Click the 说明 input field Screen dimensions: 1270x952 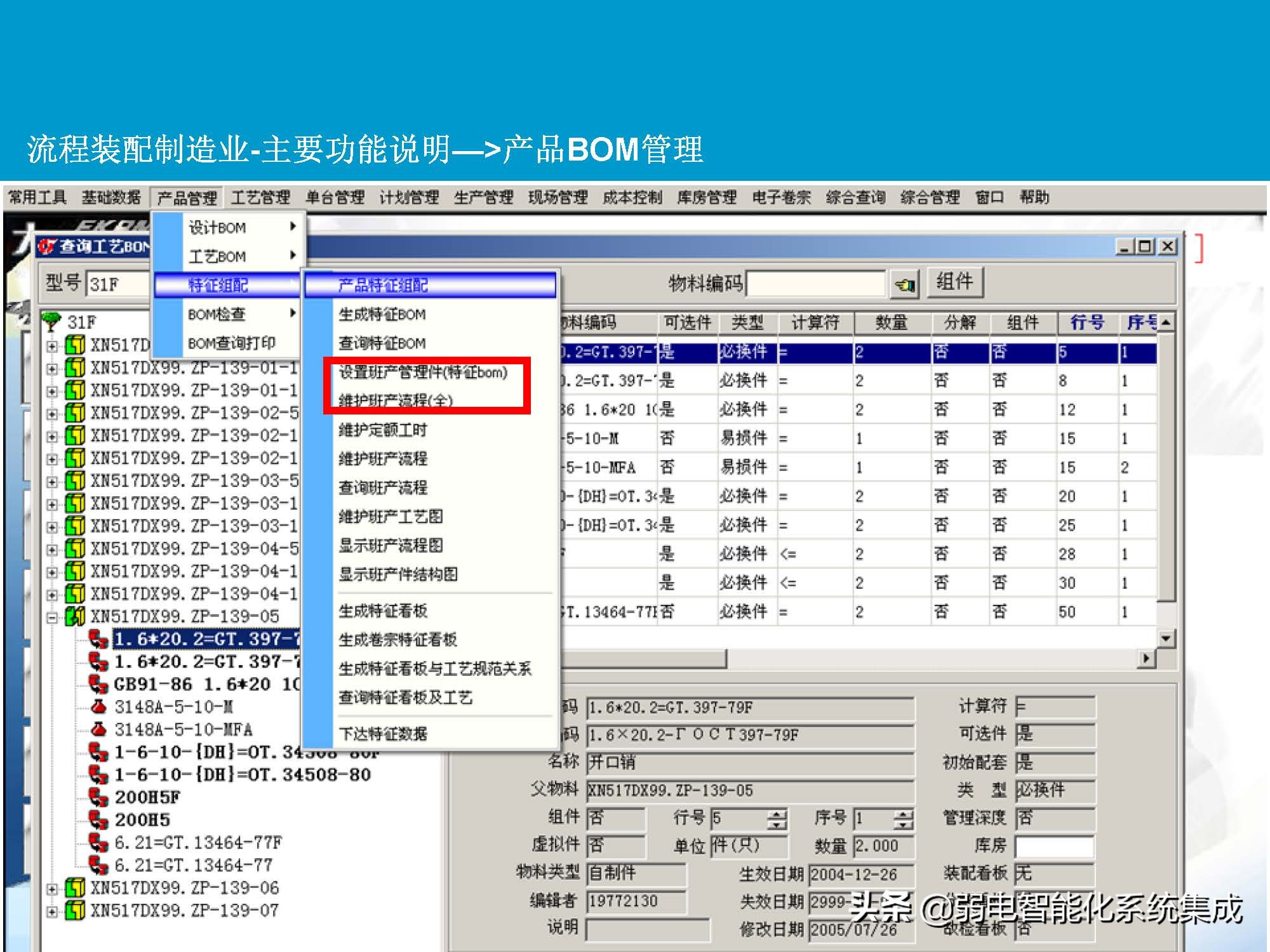647,929
